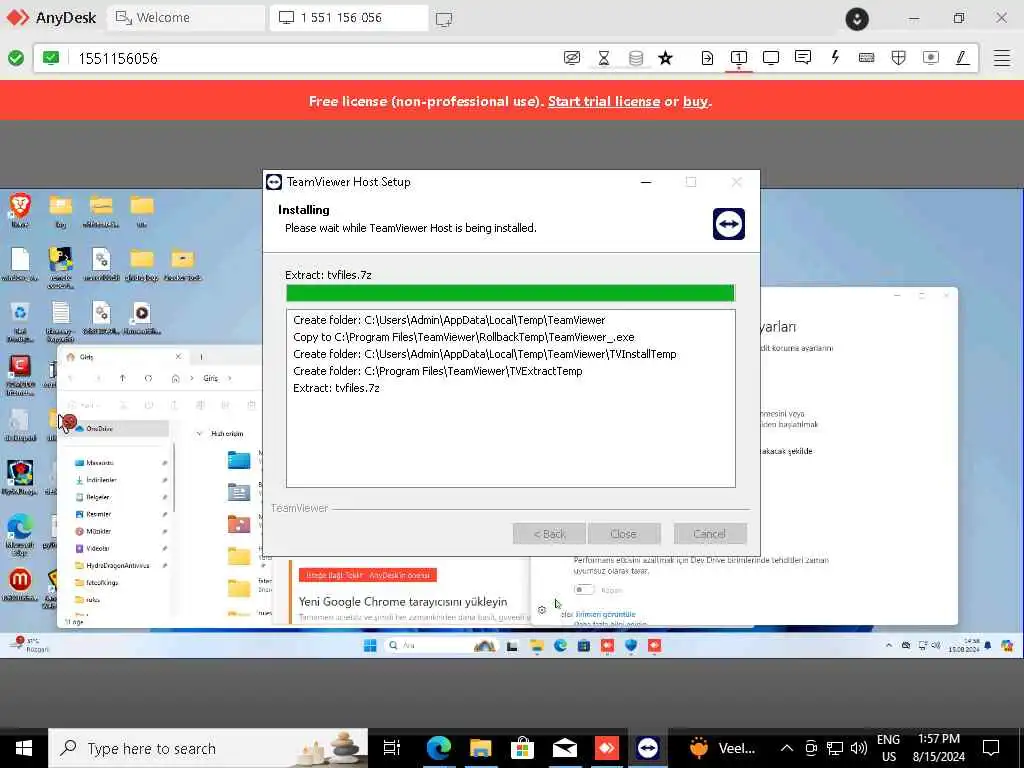Open the display settings monitor icon
This screenshot has height=768, width=1024.
771,58
